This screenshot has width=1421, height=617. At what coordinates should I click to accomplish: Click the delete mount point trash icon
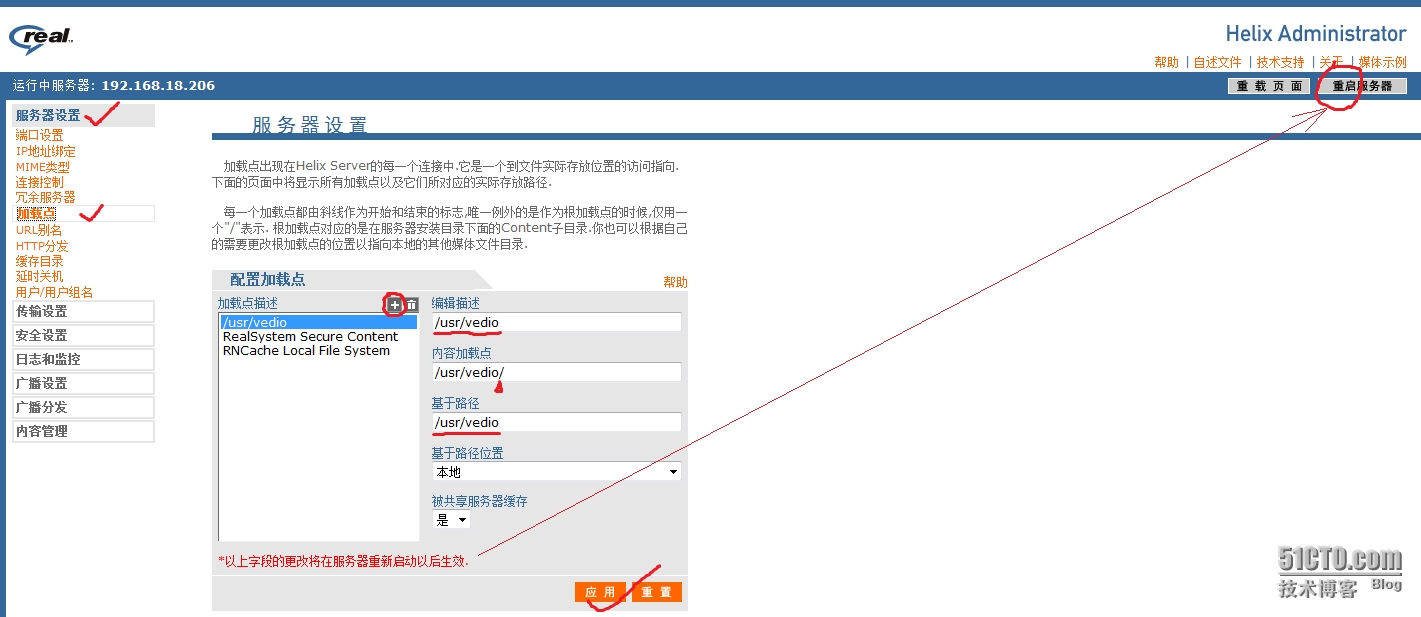click(x=411, y=304)
